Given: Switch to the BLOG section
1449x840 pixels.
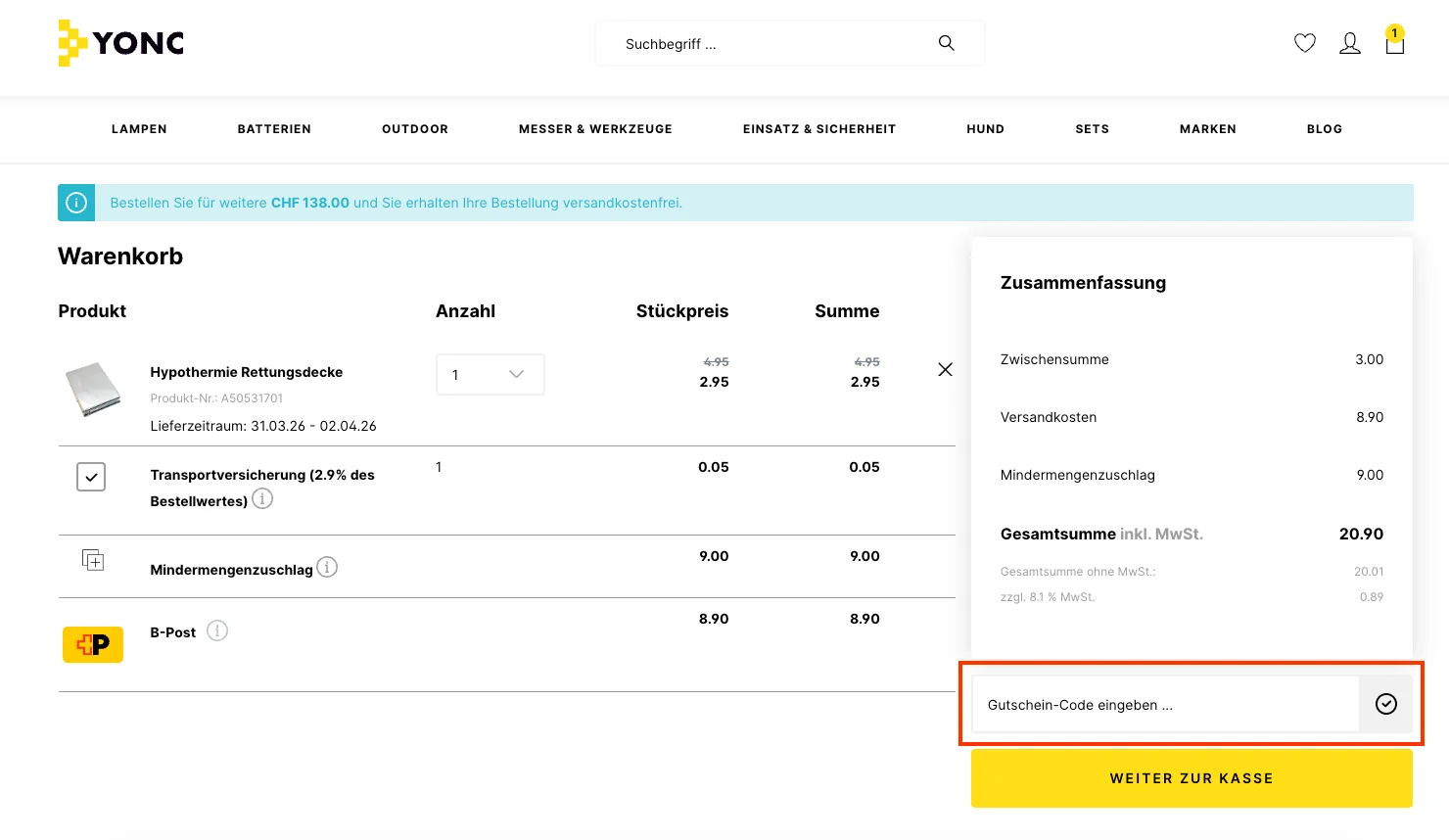Looking at the screenshot, I should click(x=1324, y=128).
